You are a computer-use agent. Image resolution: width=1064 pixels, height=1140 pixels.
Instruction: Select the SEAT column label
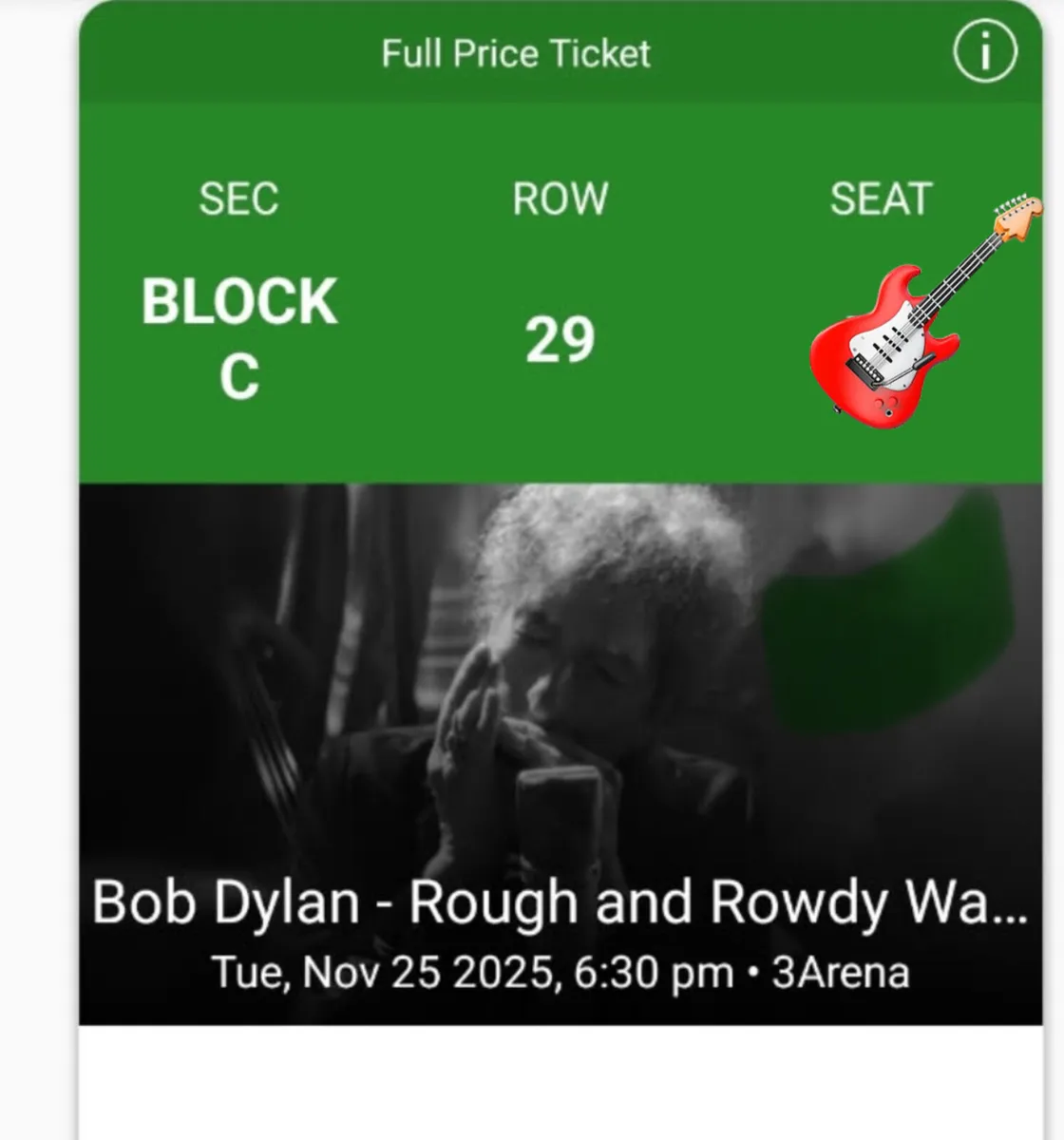pos(880,199)
